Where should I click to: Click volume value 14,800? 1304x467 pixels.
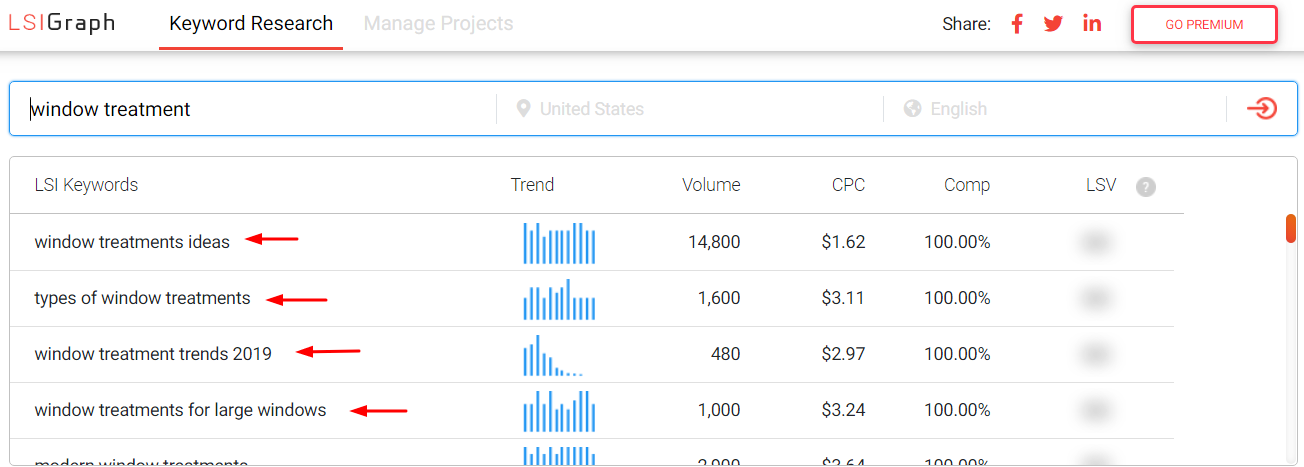(x=714, y=242)
